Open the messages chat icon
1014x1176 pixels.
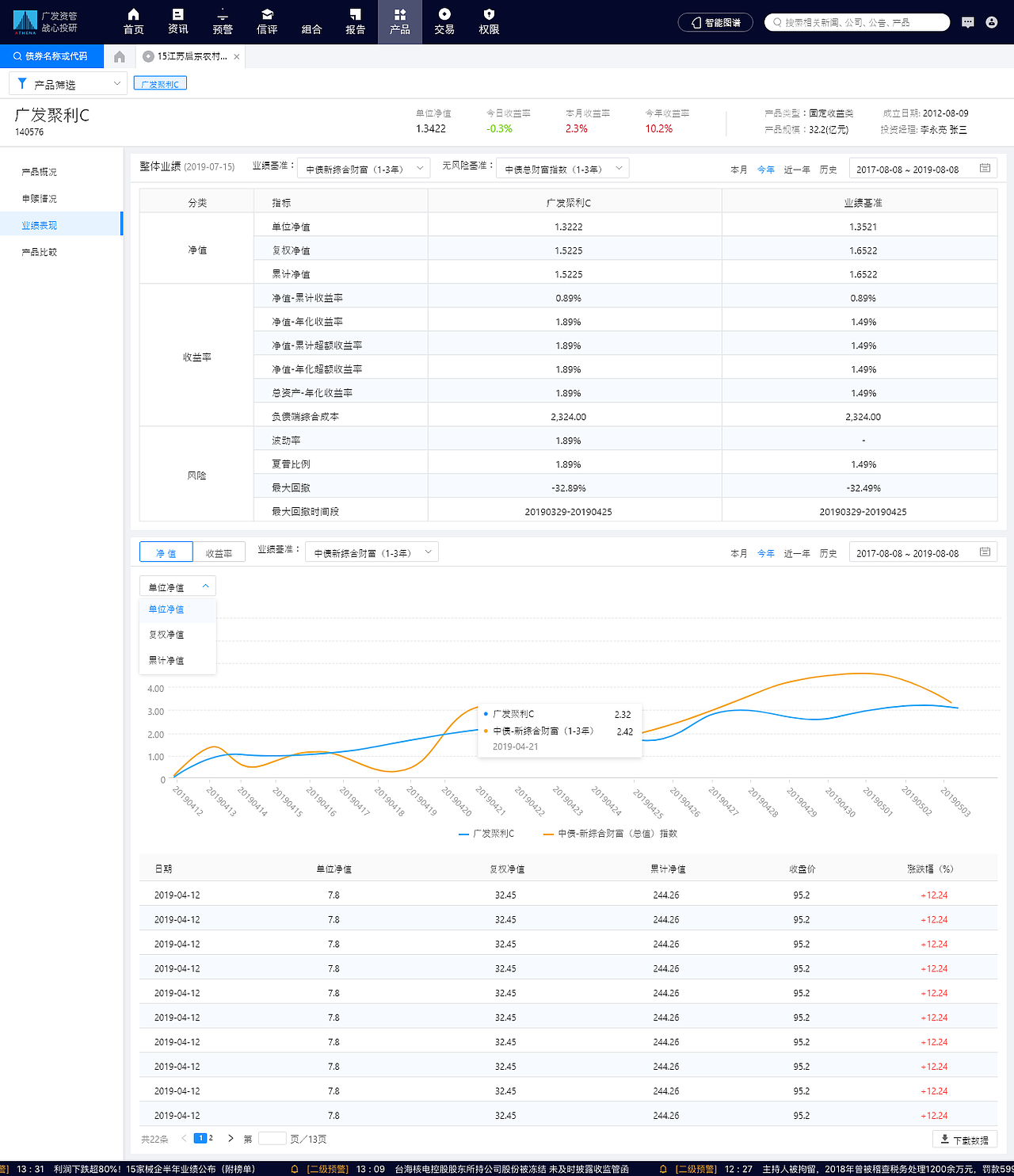click(968, 22)
